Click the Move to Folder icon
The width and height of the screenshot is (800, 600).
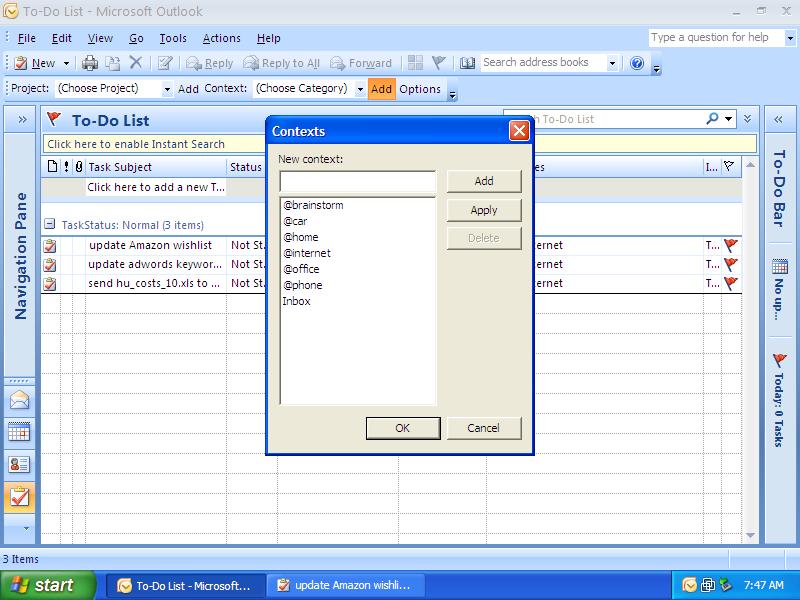coord(113,63)
